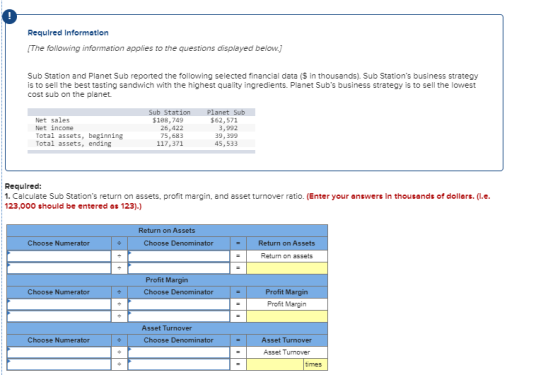Click the Asset Turnover section header

tap(167, 328)
